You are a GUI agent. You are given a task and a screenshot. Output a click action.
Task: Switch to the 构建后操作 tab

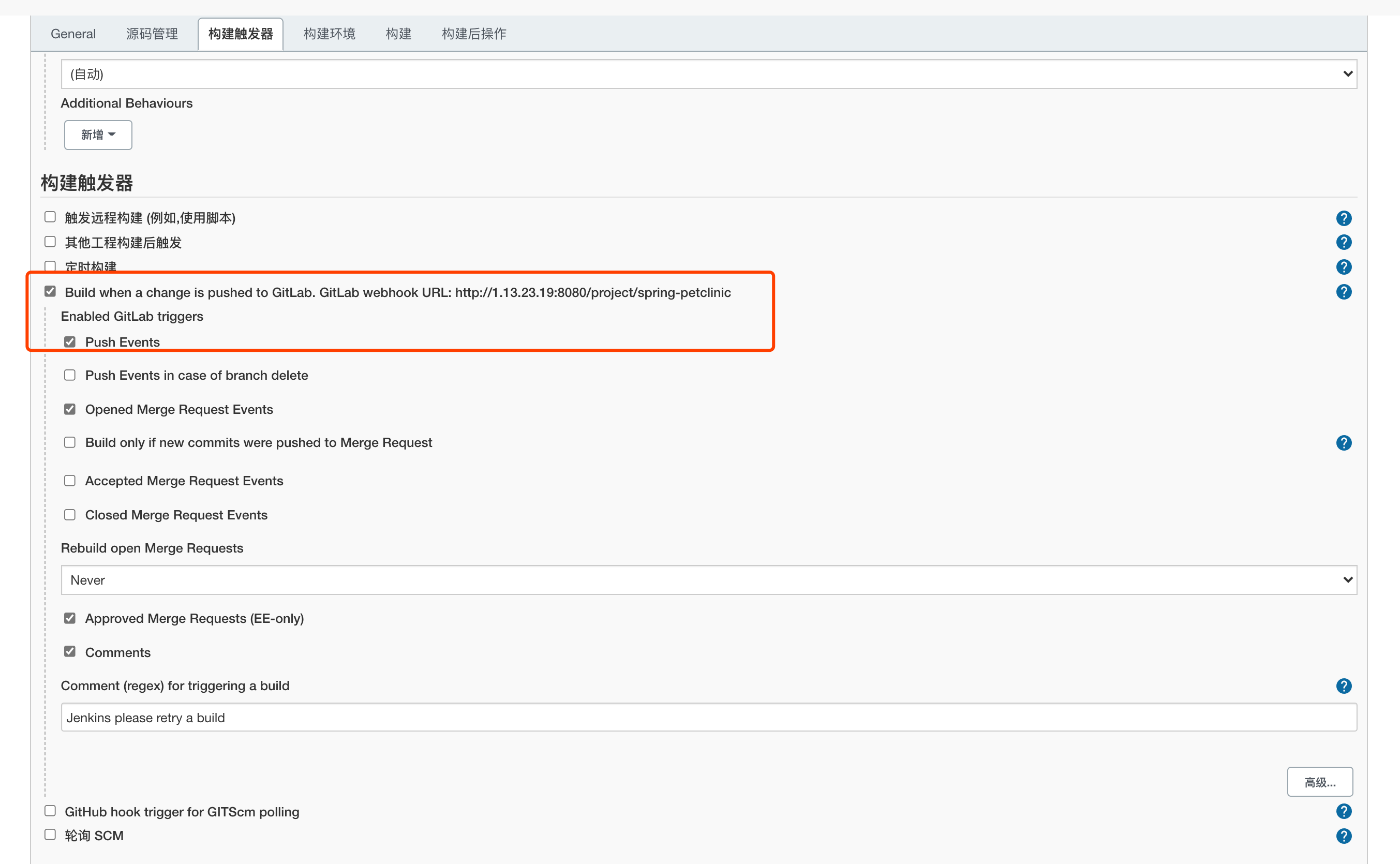tap(474, 34)
